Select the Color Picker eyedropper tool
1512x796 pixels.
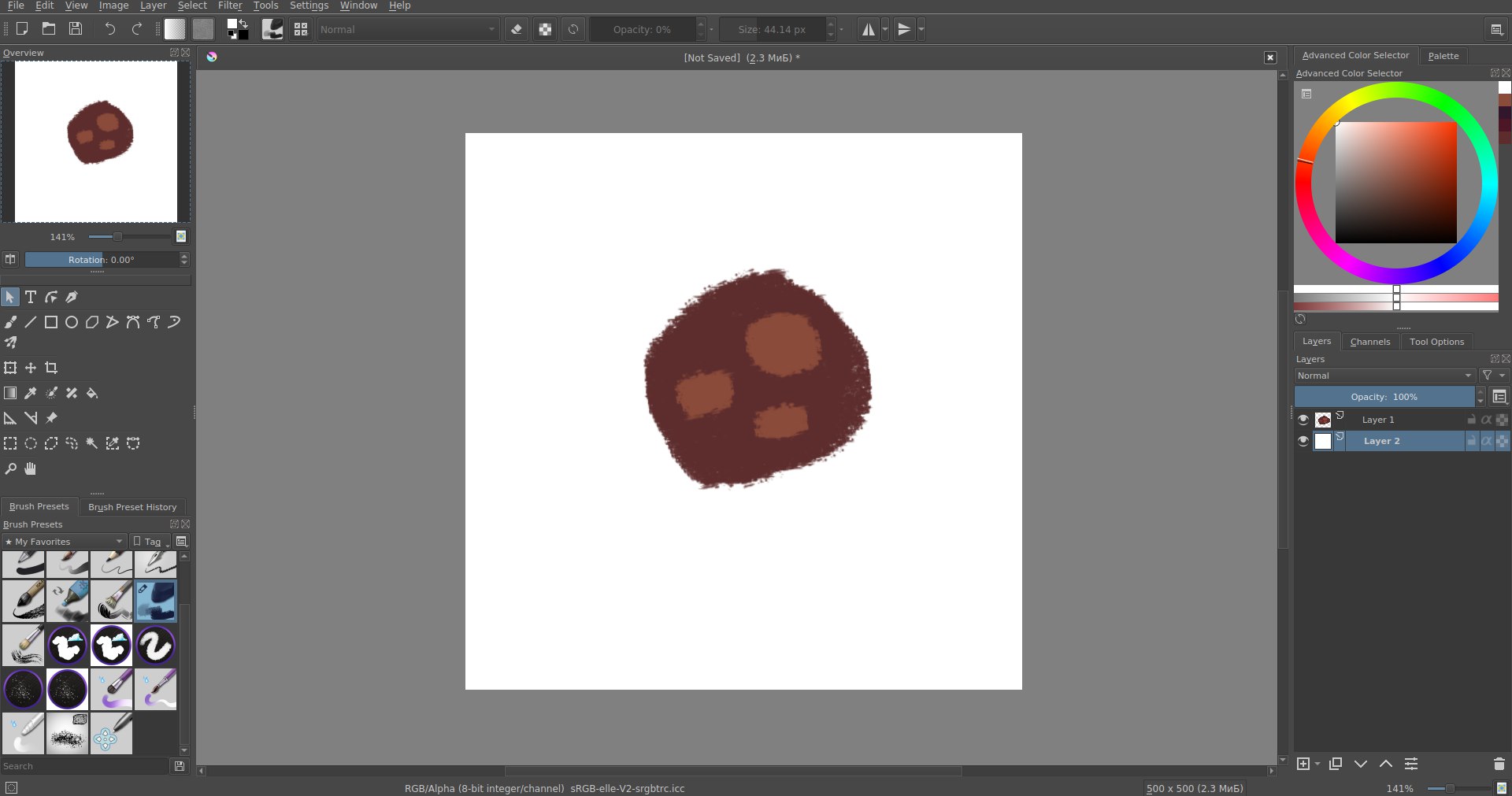pyautogui.click(x=31, y=393)
